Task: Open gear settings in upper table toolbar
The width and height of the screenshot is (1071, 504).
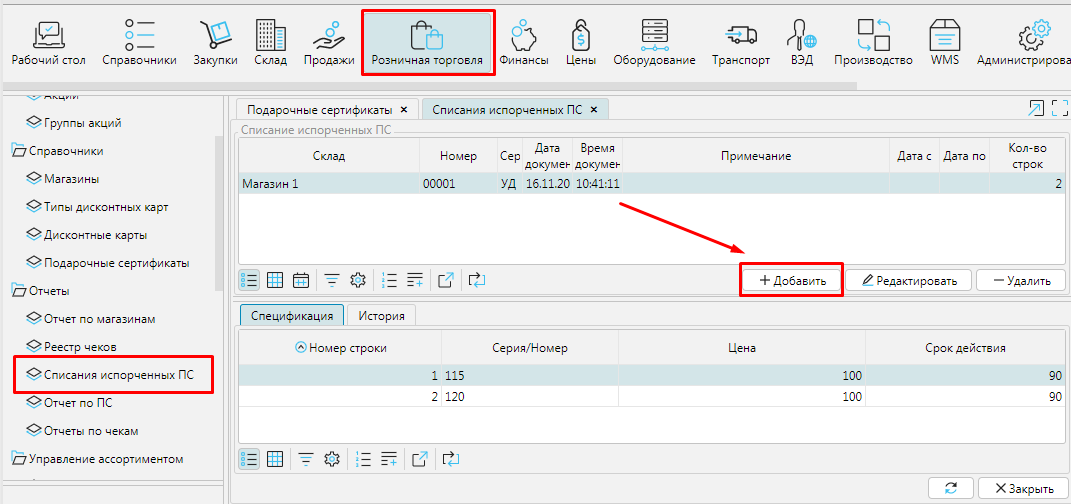Action: pos(357,280)
